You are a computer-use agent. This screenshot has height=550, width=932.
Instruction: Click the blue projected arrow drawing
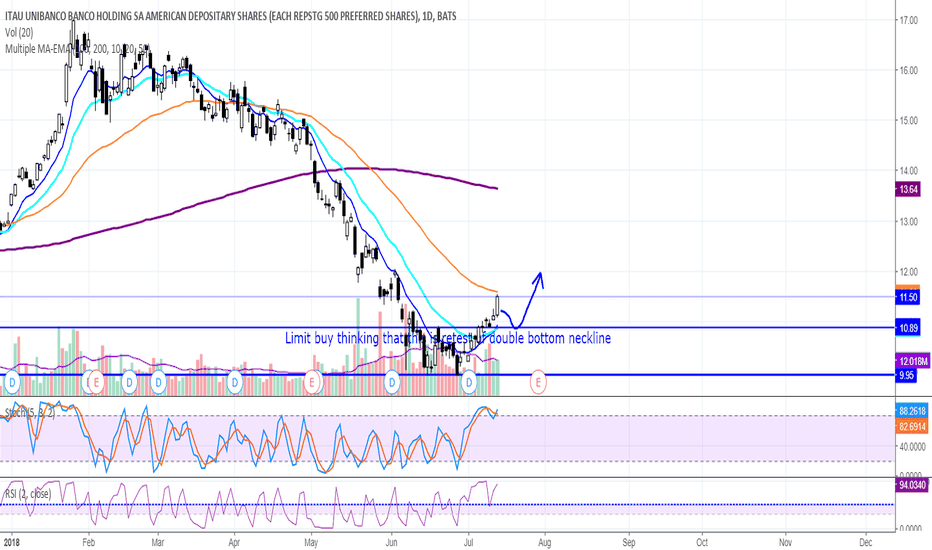(523, 302)
